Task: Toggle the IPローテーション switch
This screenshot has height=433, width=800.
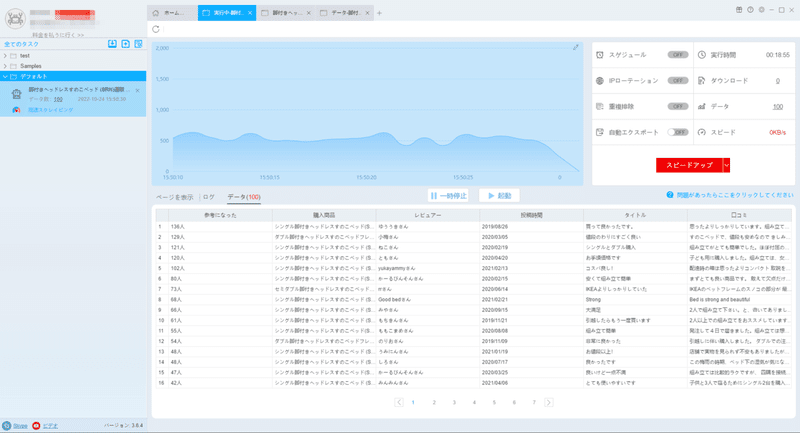Action: click(x=678, y=81)
